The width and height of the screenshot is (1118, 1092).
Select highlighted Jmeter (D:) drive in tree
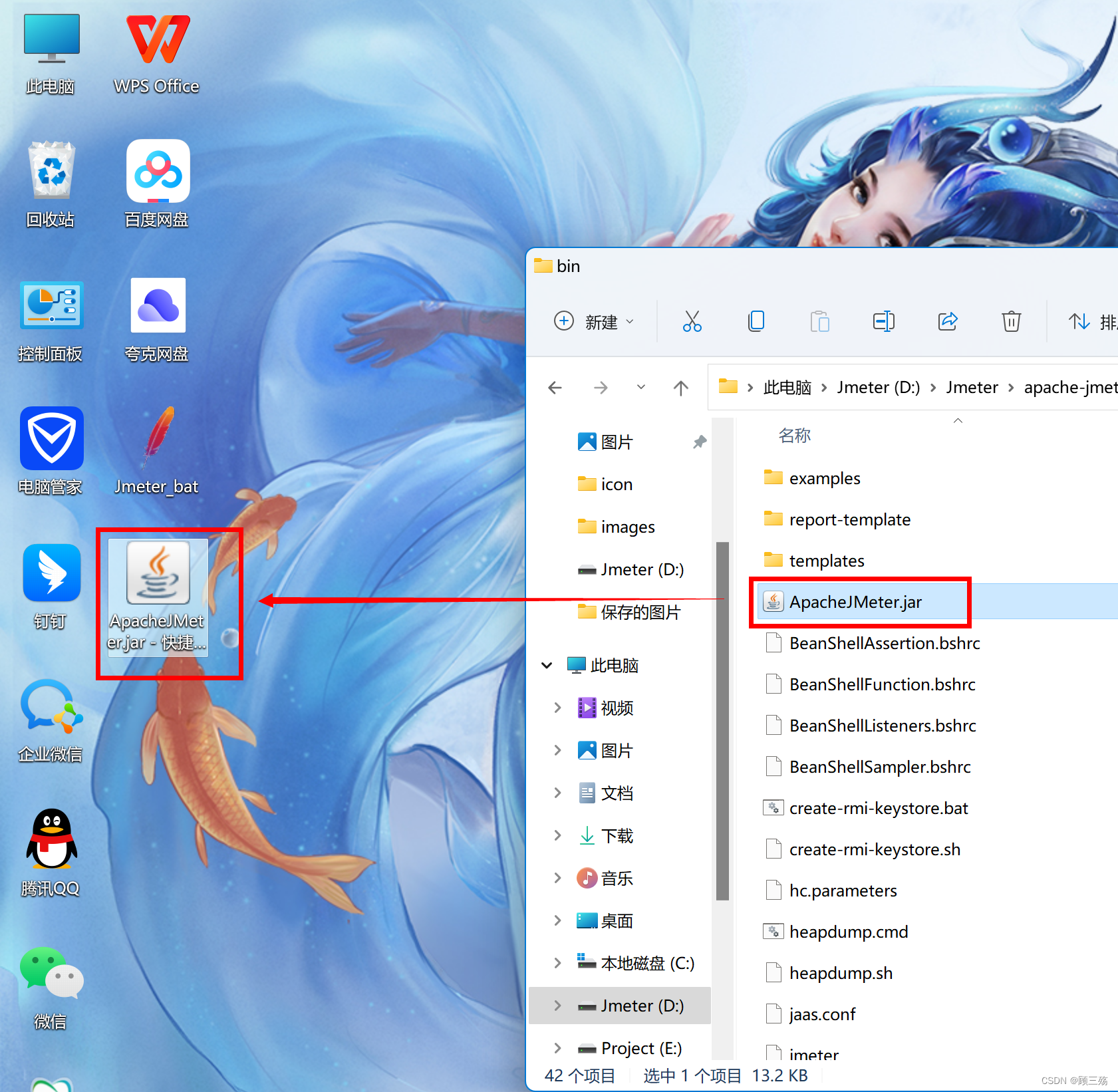(621, 1006)
